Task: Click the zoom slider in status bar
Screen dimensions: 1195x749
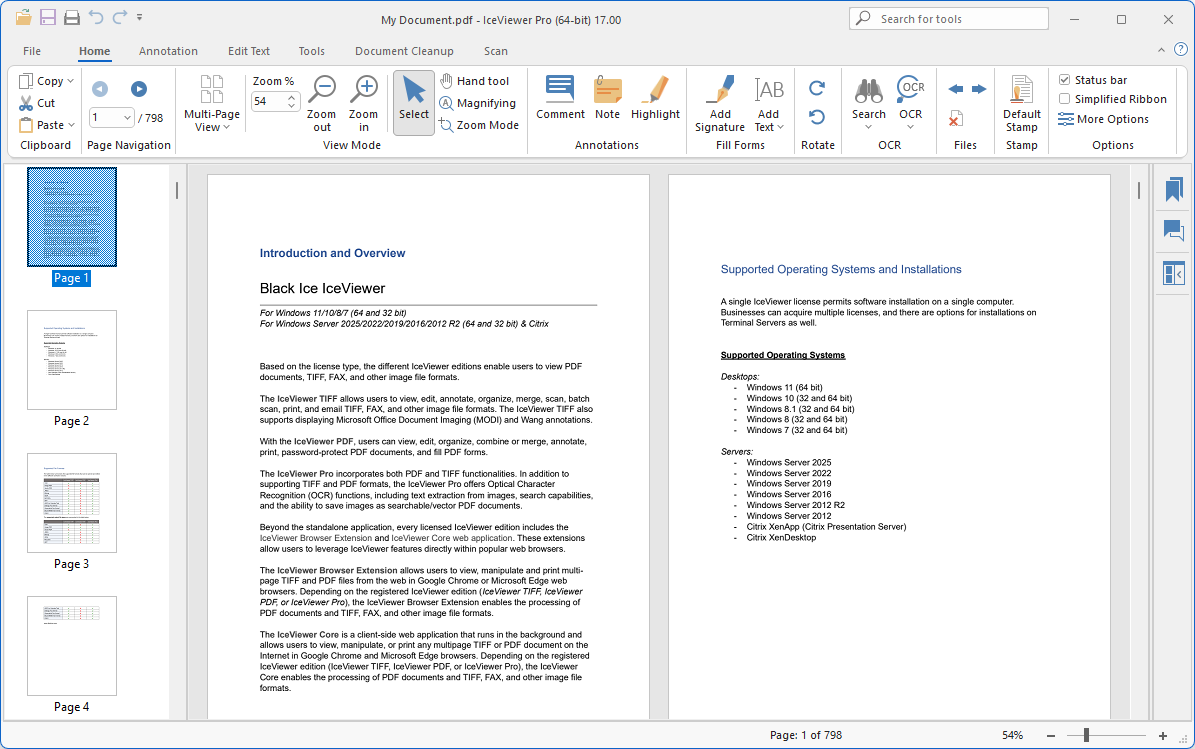Action: click(x=1086, y=735)
